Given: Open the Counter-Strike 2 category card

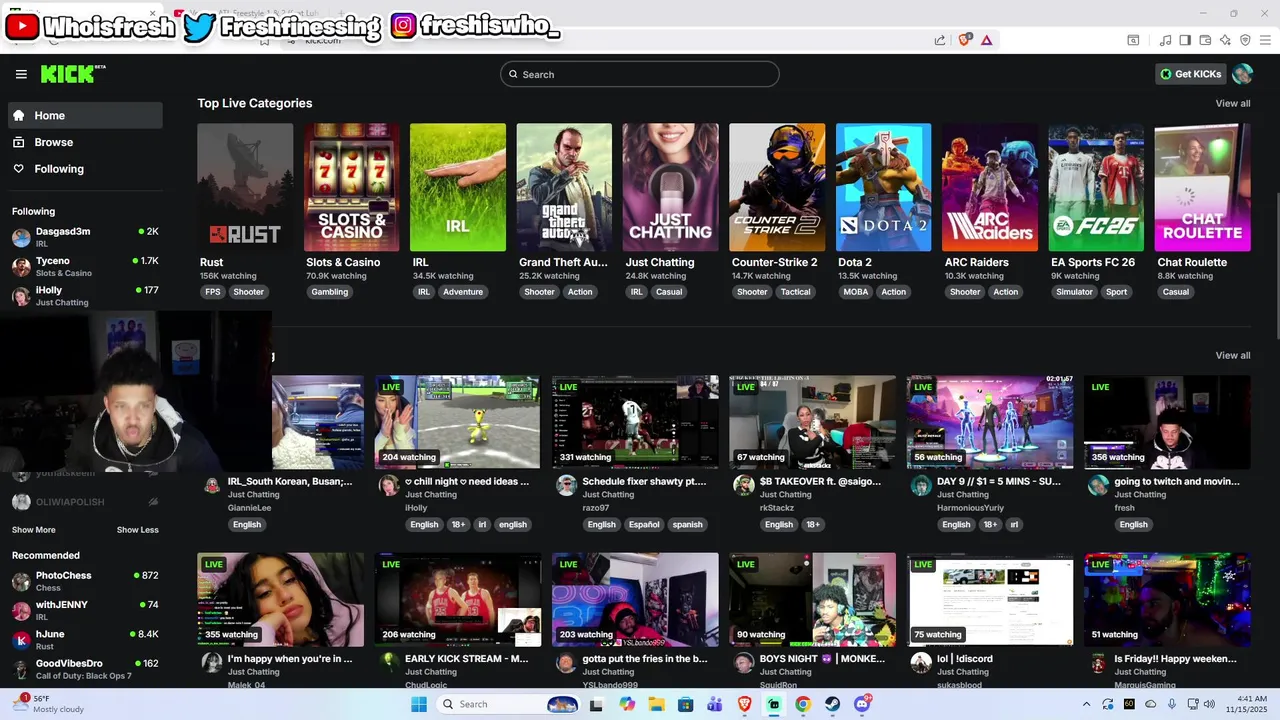Looking at the screenshot, I should tap(777, 187).
